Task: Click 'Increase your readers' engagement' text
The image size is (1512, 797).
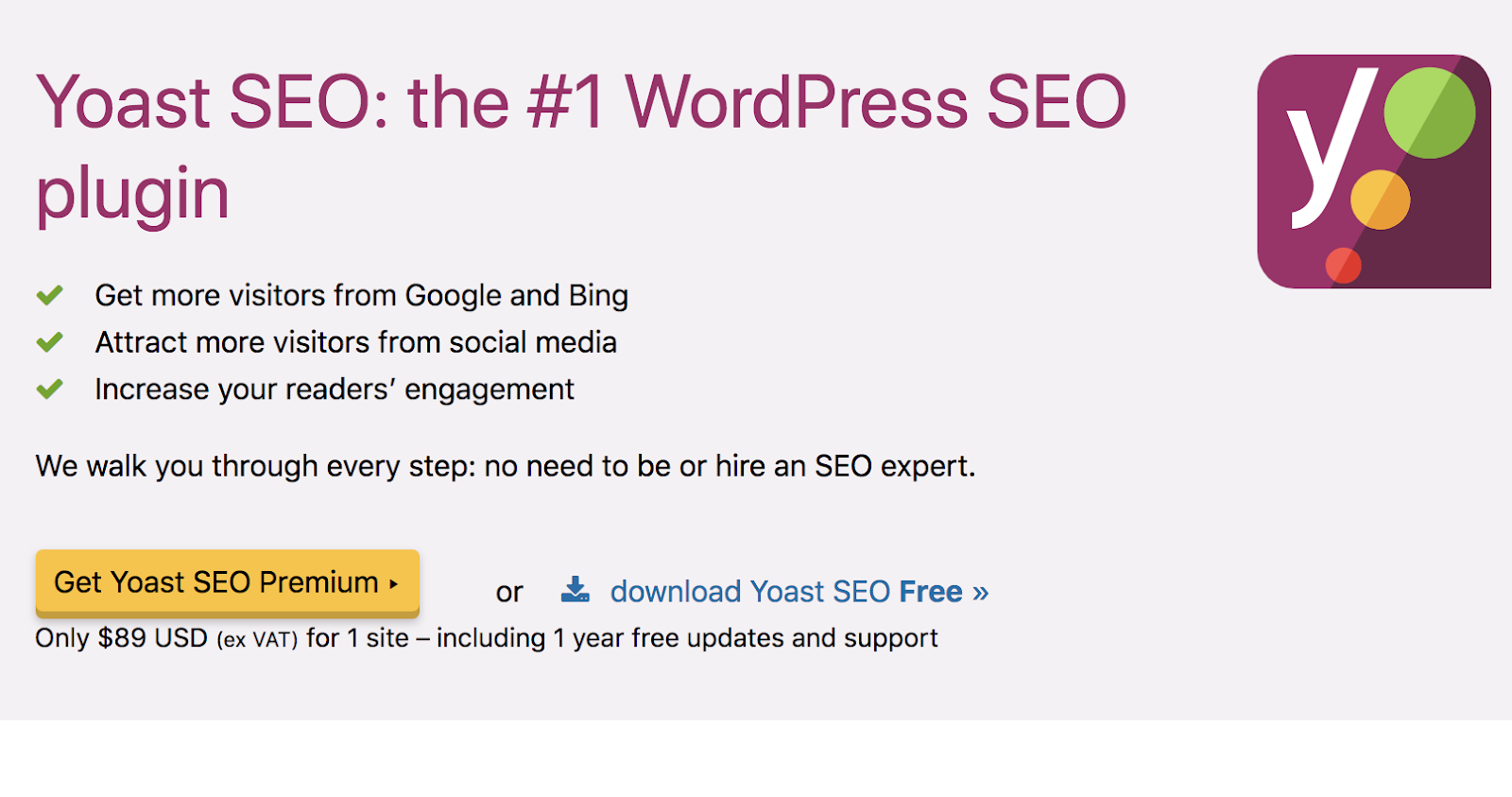Action: point(335,390)
